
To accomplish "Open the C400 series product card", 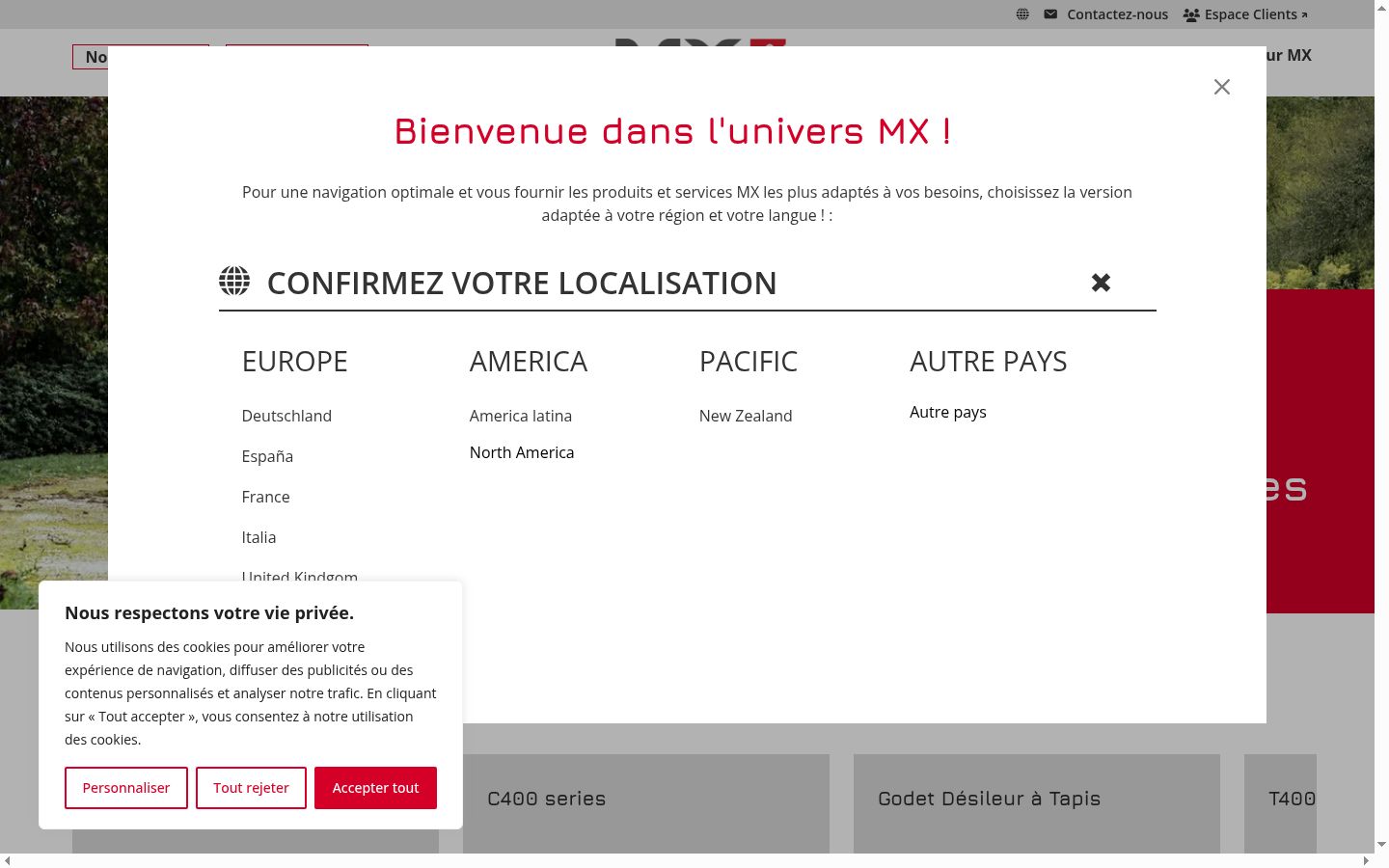I will tap(646, 803).
